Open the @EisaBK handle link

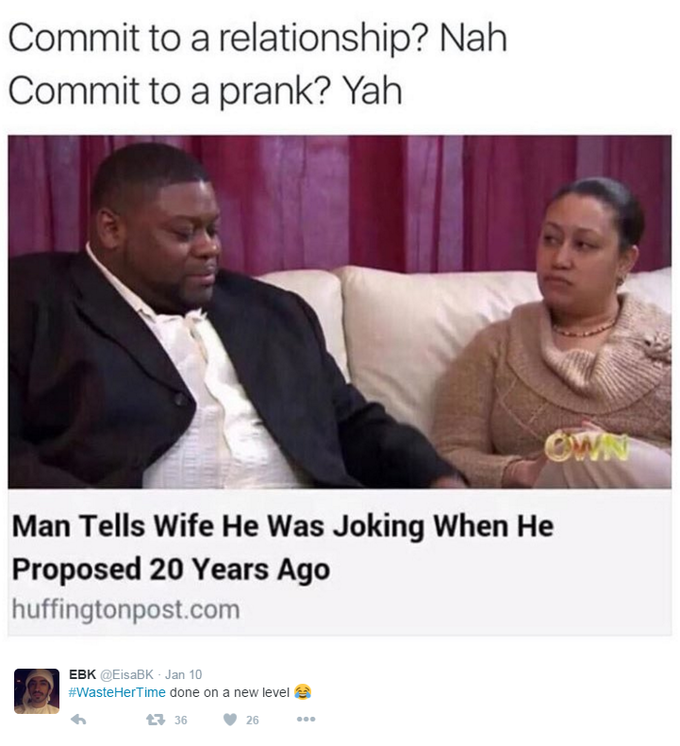tap(126, 674)
